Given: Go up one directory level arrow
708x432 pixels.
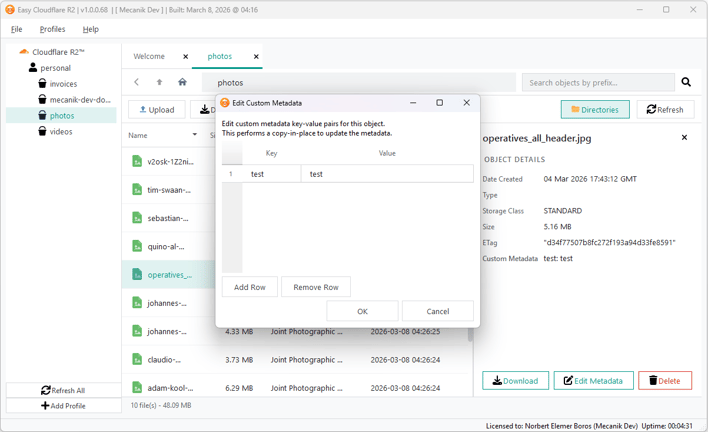Looking at the screenshot, I should (159, 82).
